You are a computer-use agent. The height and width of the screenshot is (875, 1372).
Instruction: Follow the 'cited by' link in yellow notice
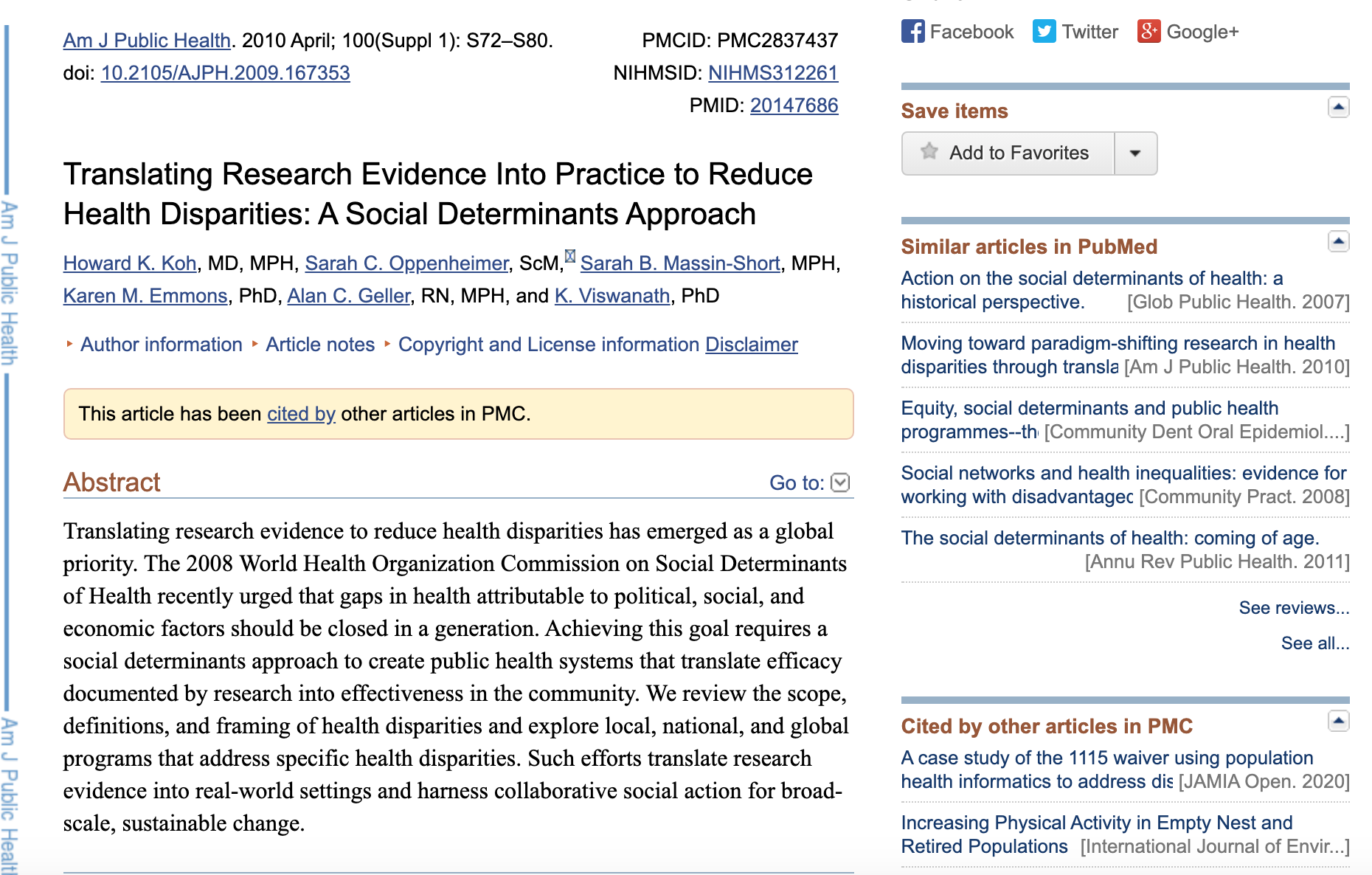click(301, 414)
